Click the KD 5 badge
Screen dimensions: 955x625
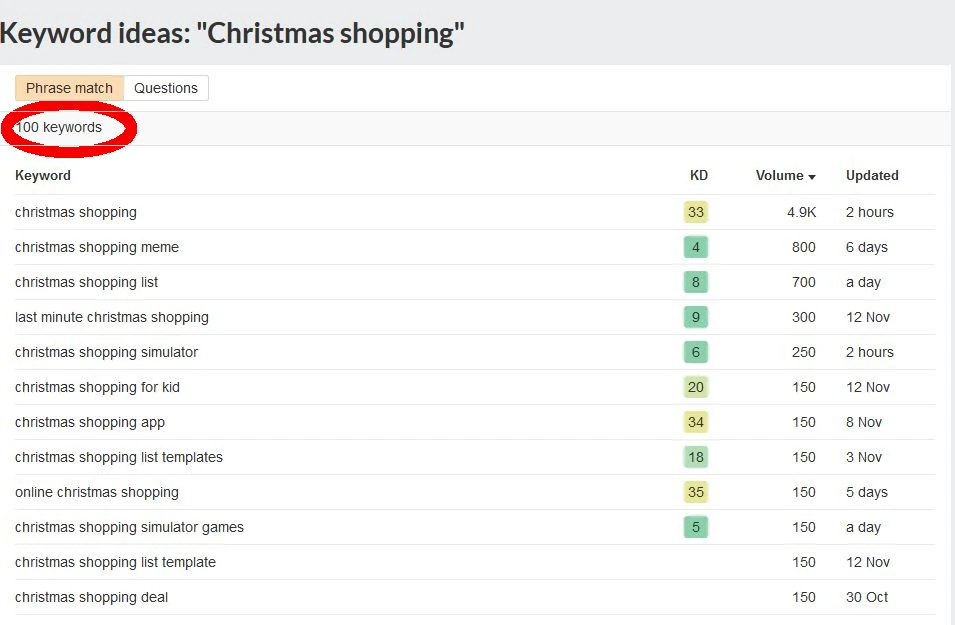click(696, 527)
